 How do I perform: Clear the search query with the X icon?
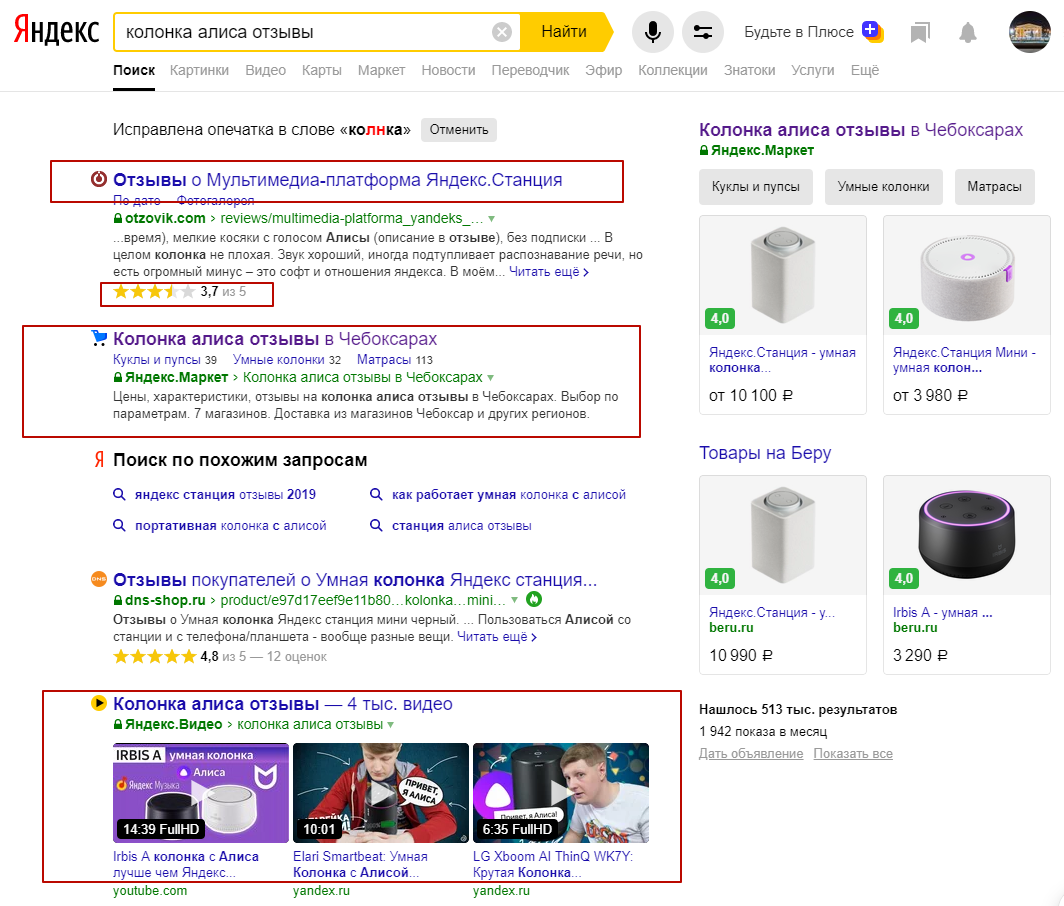pyautogui.click(x=501, y=30)
